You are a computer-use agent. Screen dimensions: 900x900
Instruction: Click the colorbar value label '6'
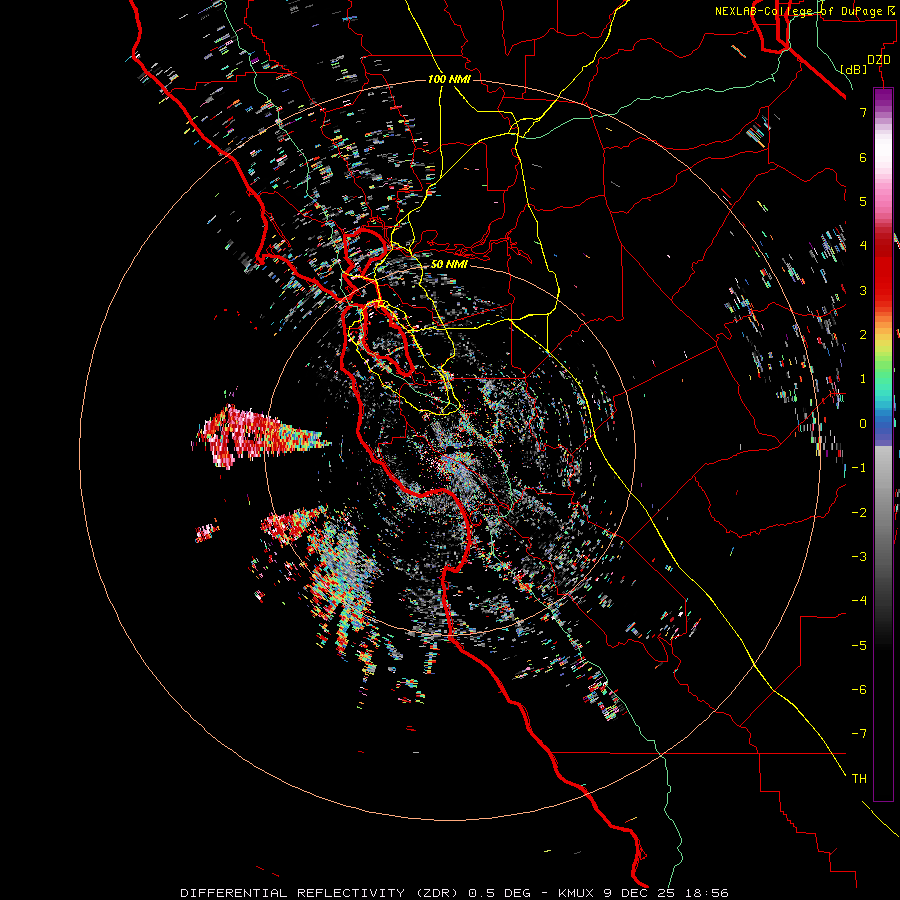[863, 157]
